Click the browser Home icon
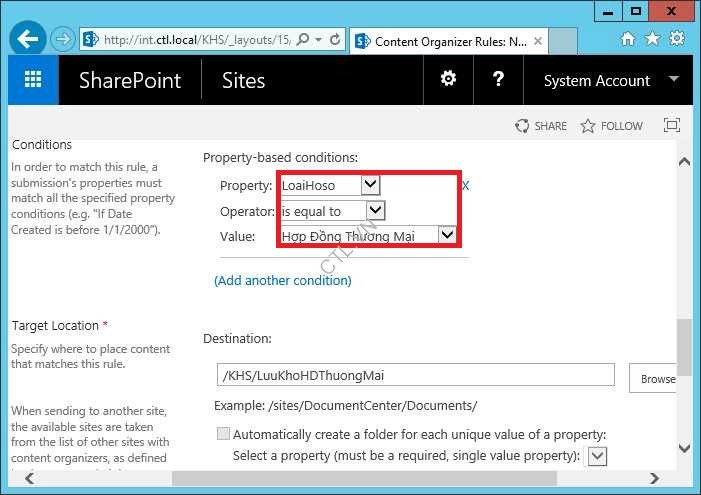 click(x=628, y=39)
